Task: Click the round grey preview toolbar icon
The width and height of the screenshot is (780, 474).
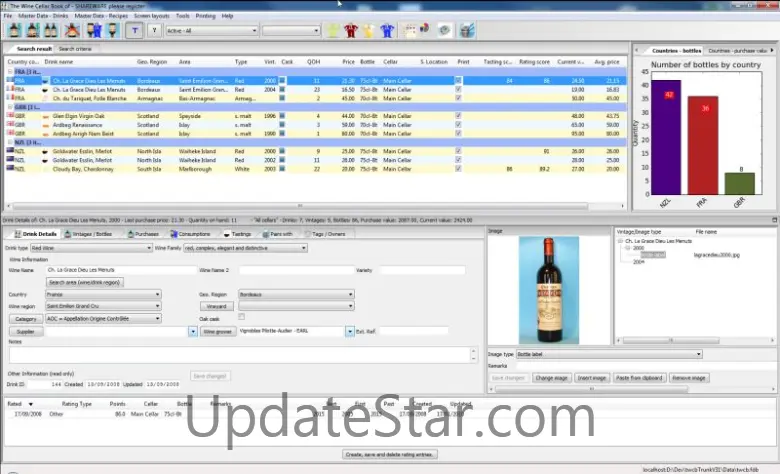Action: (444, 30)
